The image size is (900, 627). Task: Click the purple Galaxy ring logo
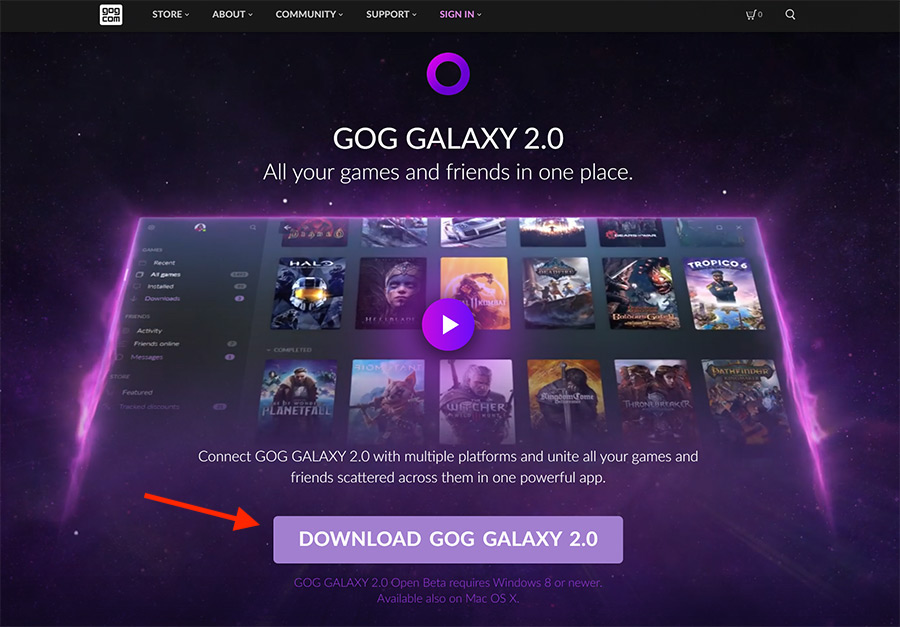(x=448, y=74)
